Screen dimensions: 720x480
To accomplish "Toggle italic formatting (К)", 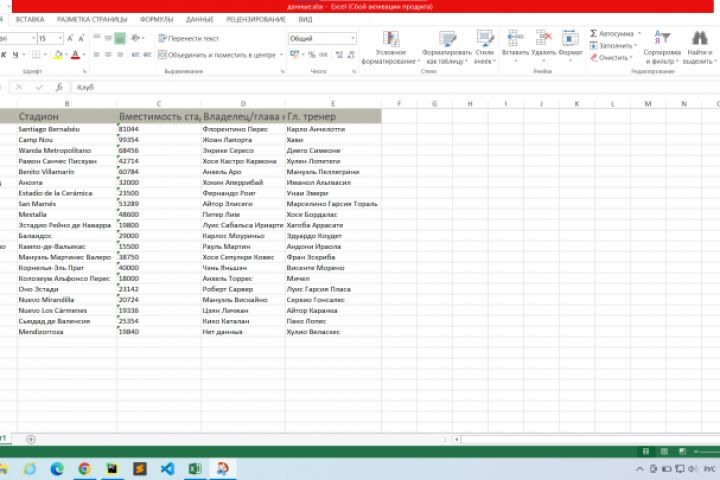I will pyautogui.click(x=4, y=55).
